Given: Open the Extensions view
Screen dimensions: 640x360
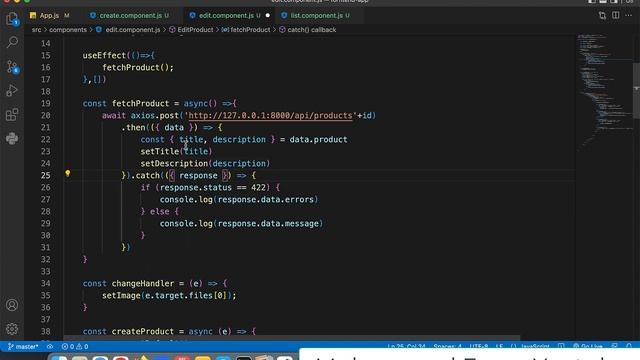Looking at the screenshot, I should click(12, 115).
